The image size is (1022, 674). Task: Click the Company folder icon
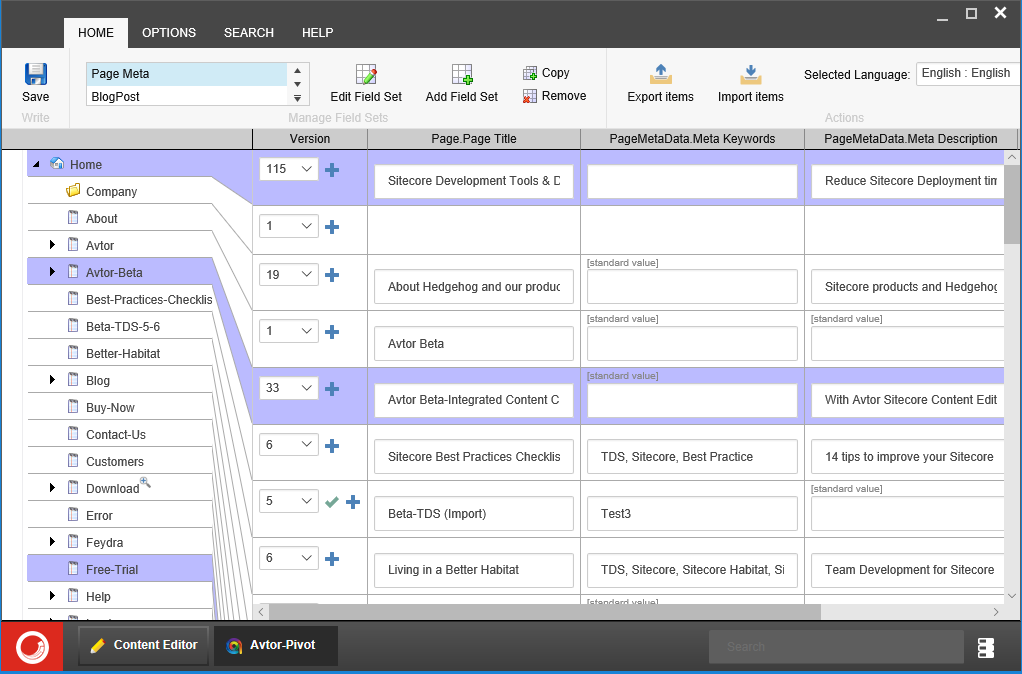pos(73,190)
